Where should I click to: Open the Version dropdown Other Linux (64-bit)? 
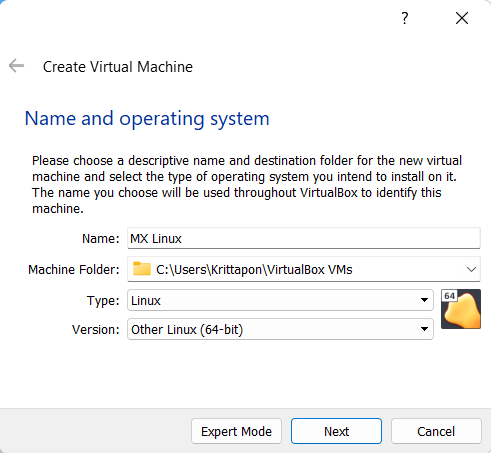pos(280,329)
